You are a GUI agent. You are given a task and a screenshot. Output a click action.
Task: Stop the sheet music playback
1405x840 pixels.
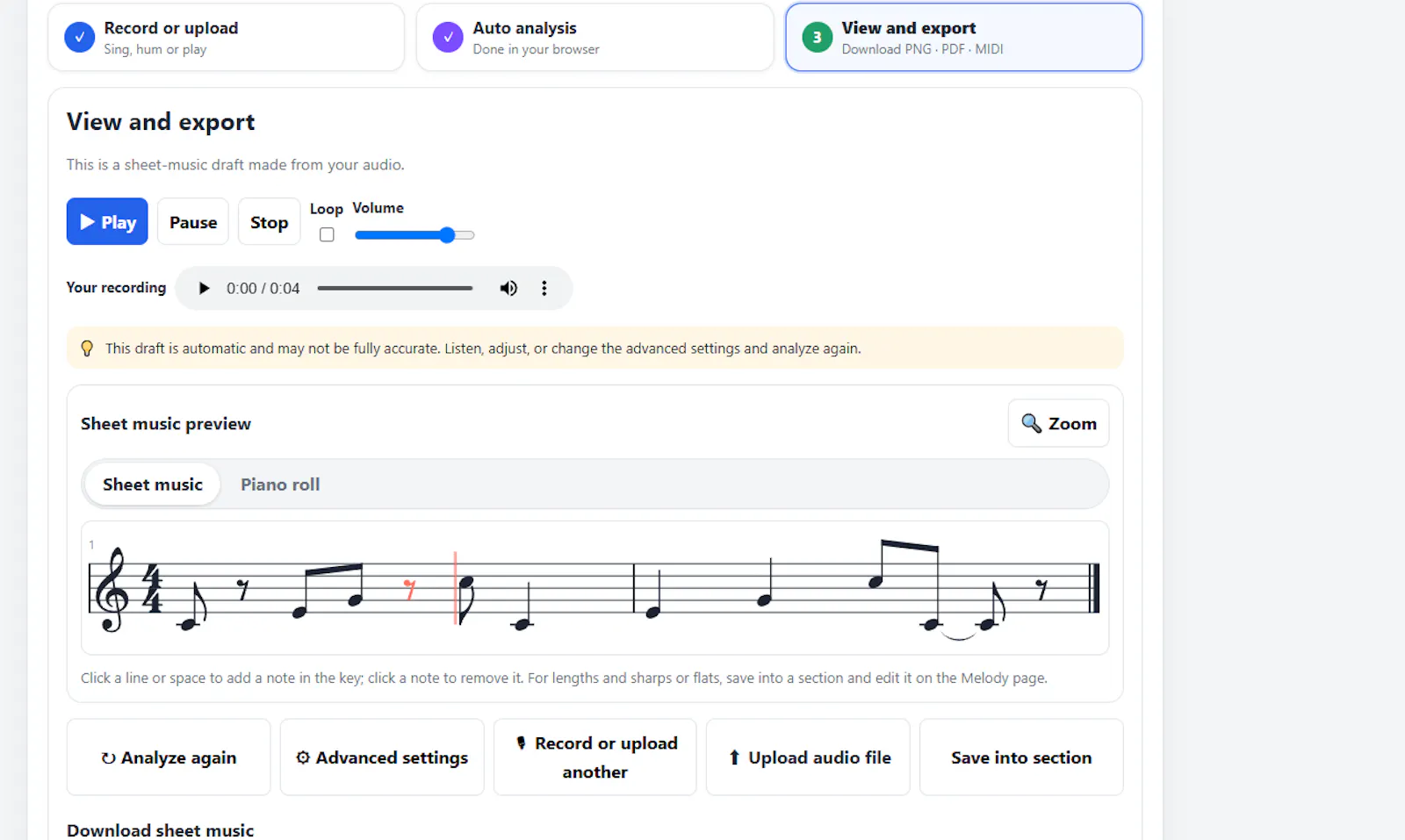pyautogui.click(x=269, y=222)
